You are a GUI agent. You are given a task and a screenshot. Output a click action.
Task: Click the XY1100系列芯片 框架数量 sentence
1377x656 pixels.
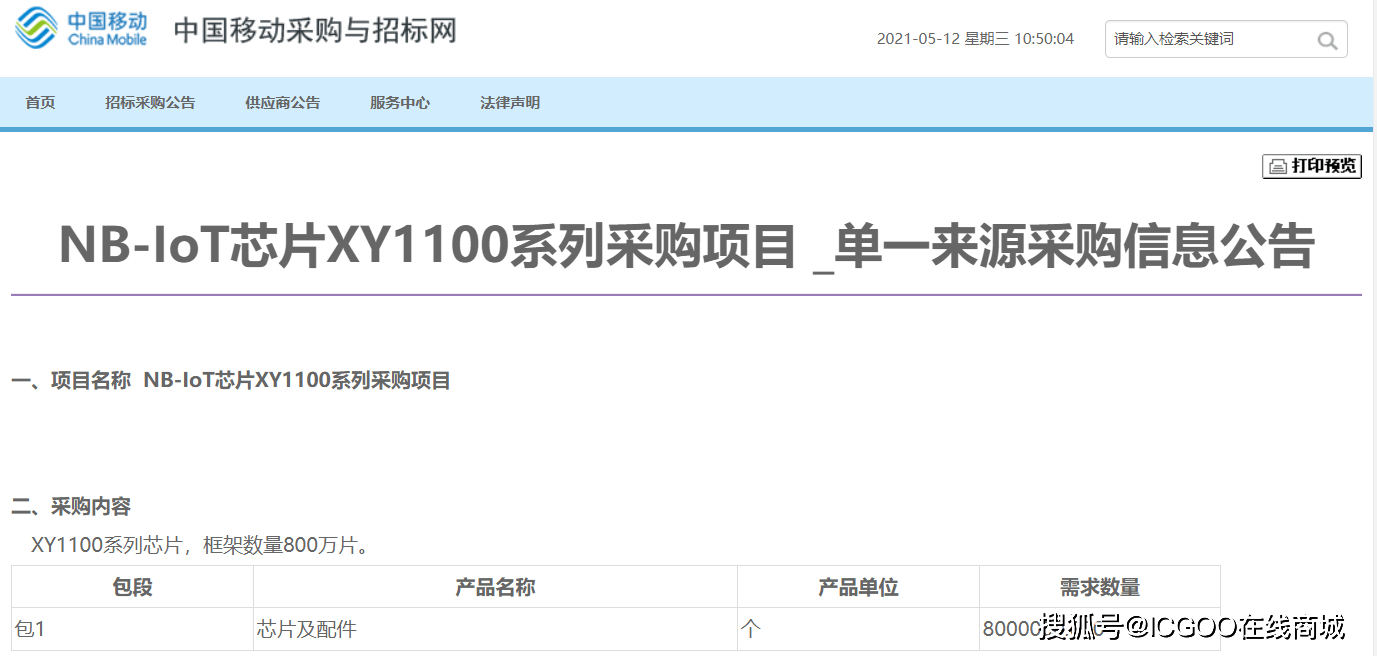tap(202, 546)
